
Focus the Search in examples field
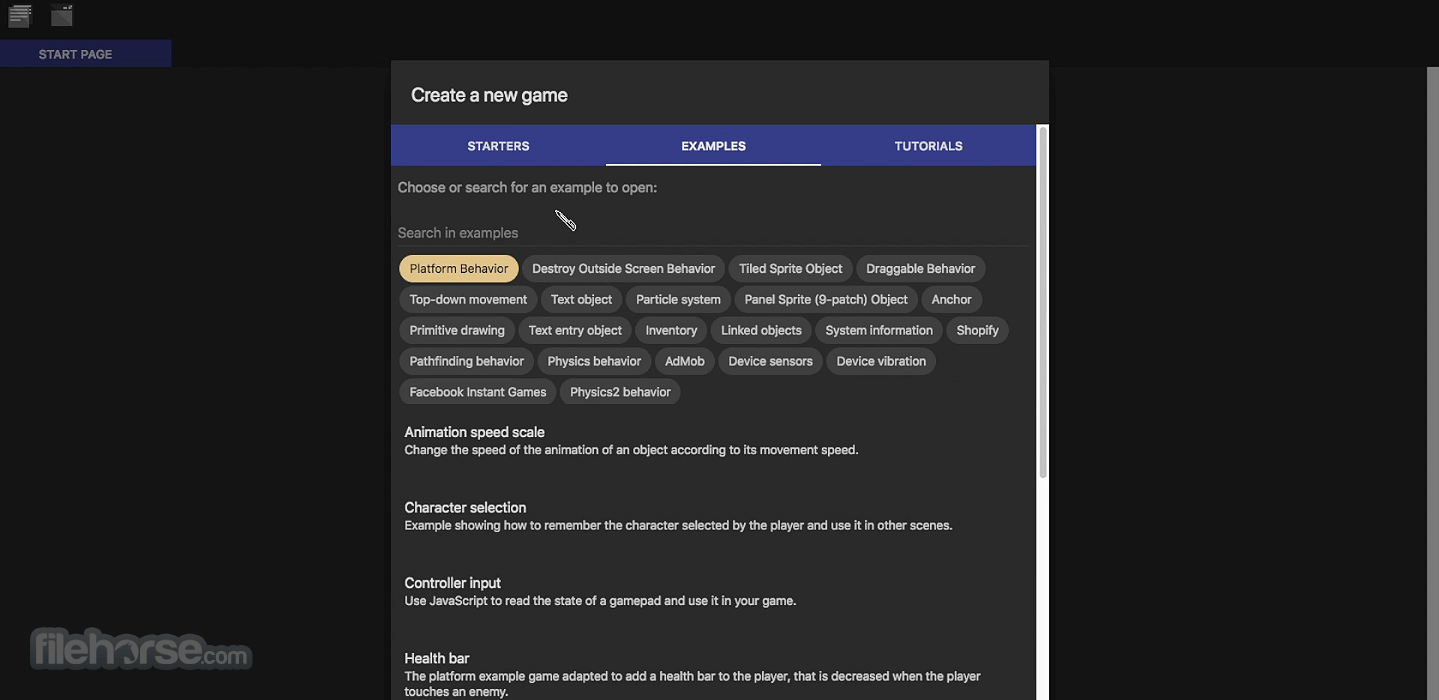(712, 232)
